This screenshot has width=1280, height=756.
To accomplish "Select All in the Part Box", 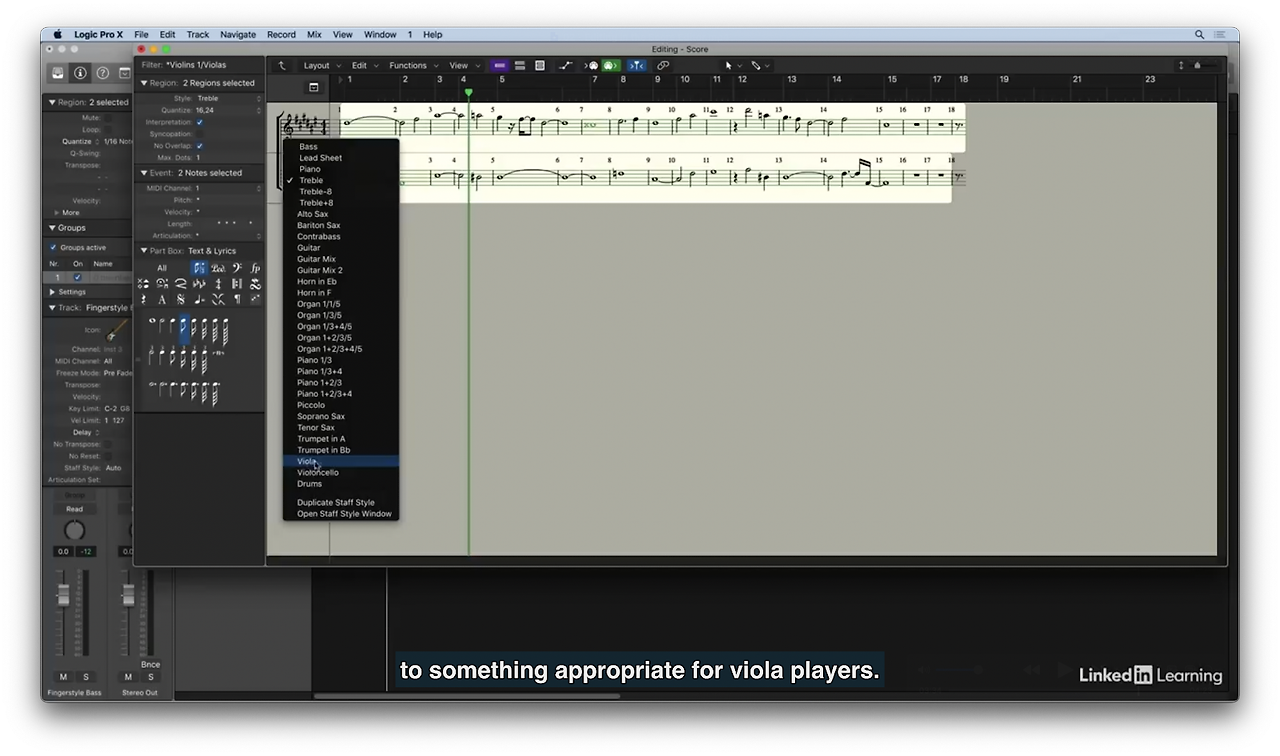I will 162,268.
